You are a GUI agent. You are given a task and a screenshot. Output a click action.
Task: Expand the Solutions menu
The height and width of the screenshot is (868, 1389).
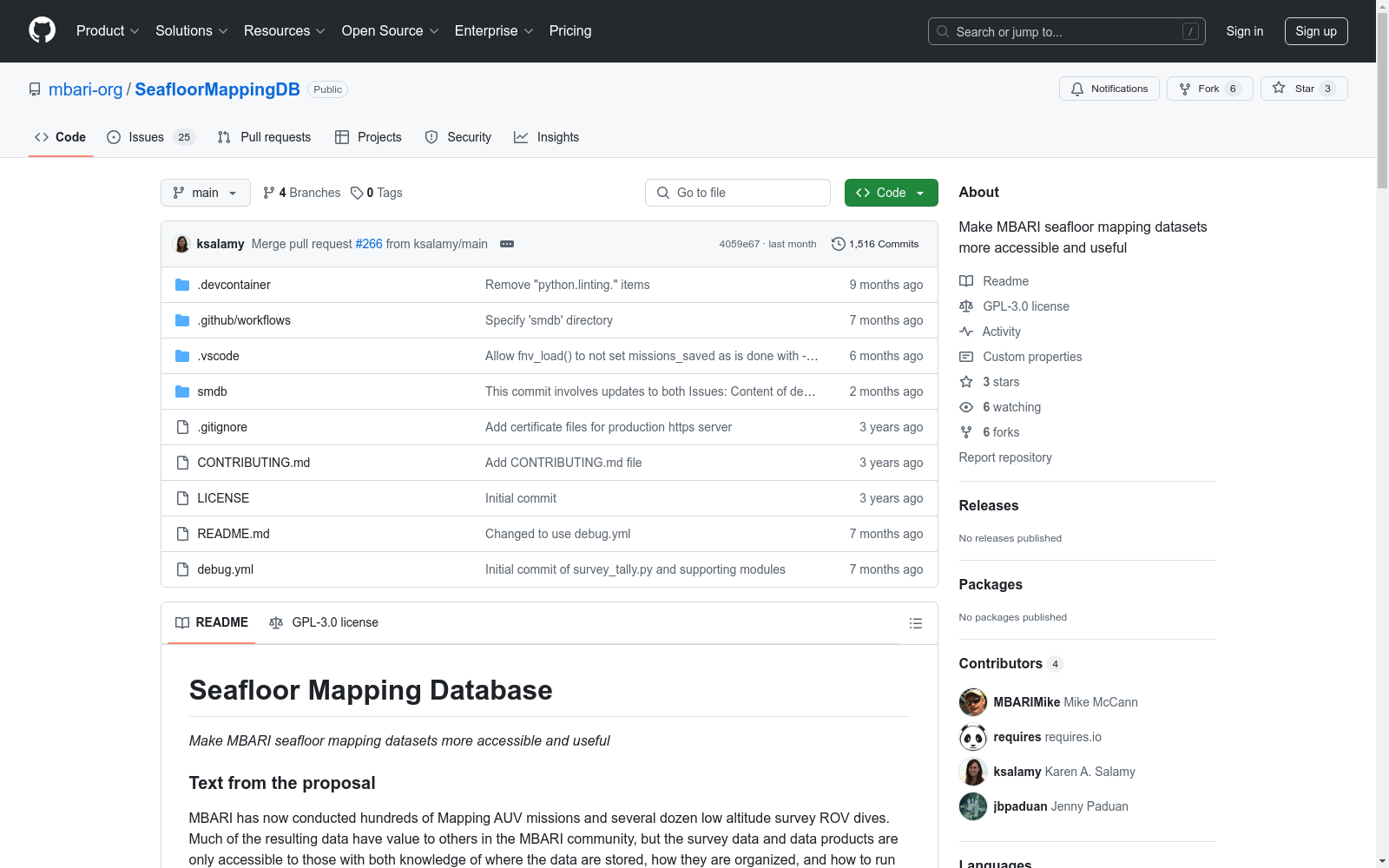(x=192, y=31)
